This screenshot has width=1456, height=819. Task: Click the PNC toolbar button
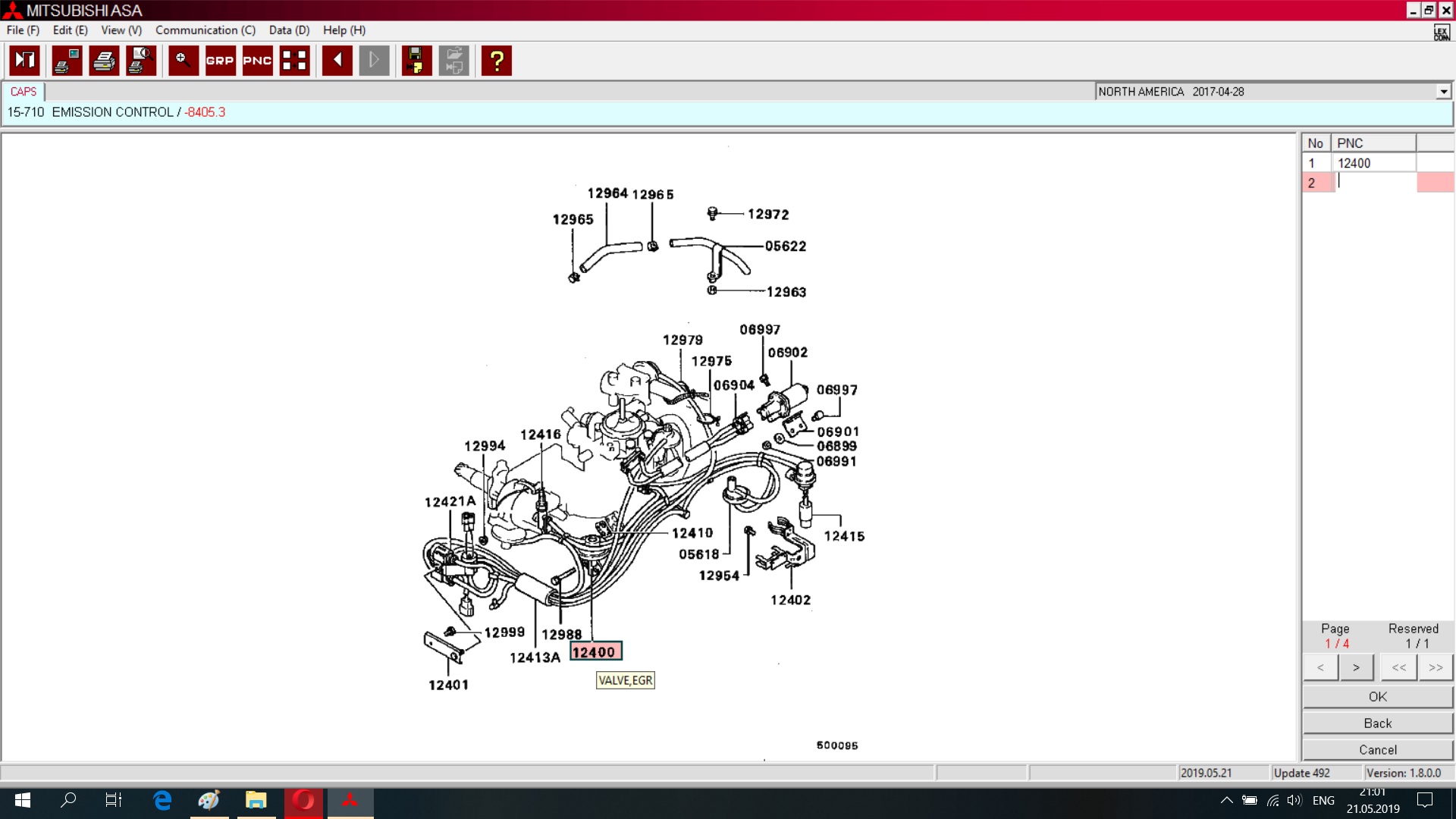point(257,61)
